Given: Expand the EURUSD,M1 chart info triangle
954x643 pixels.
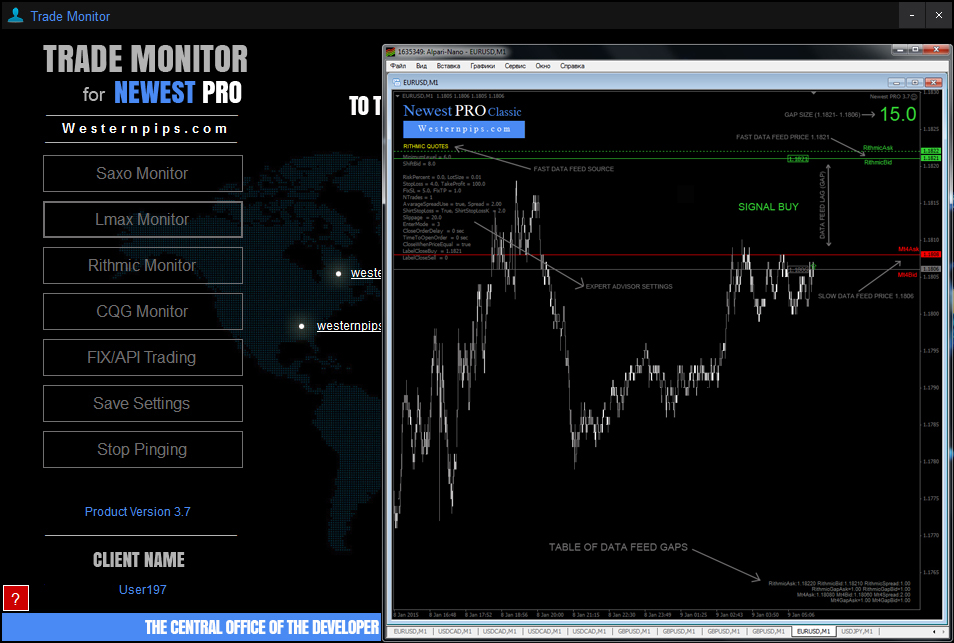Looking at the screenshot, I should point(398,96).
